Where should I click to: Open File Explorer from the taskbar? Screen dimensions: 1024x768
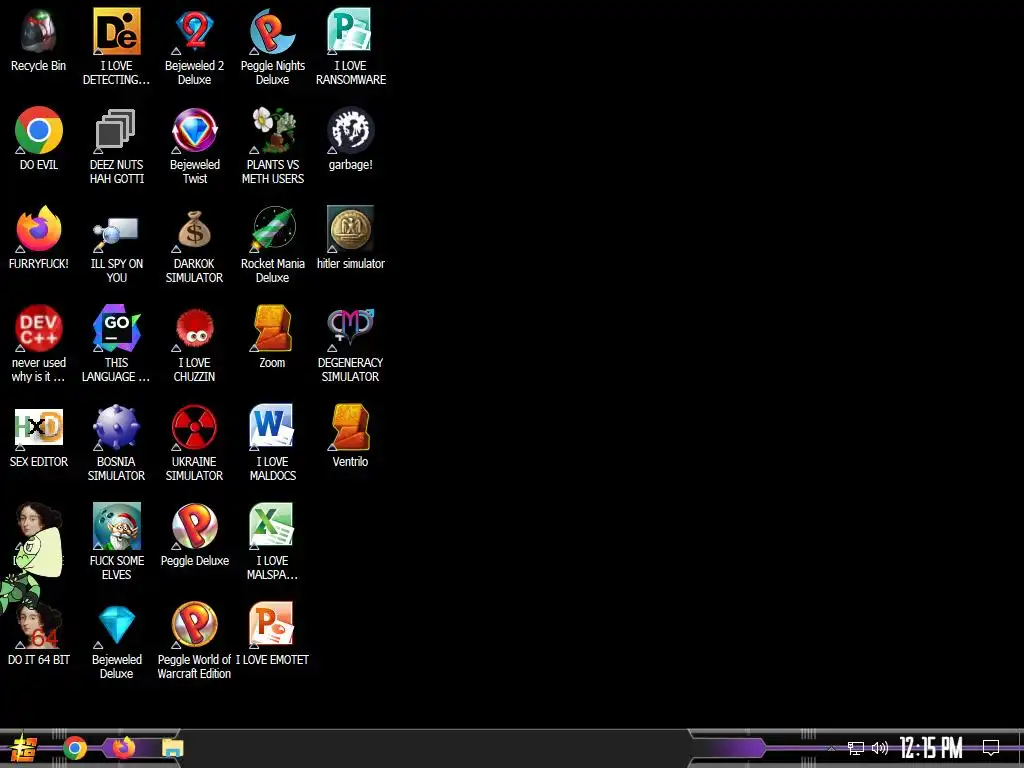click(172, 748)
